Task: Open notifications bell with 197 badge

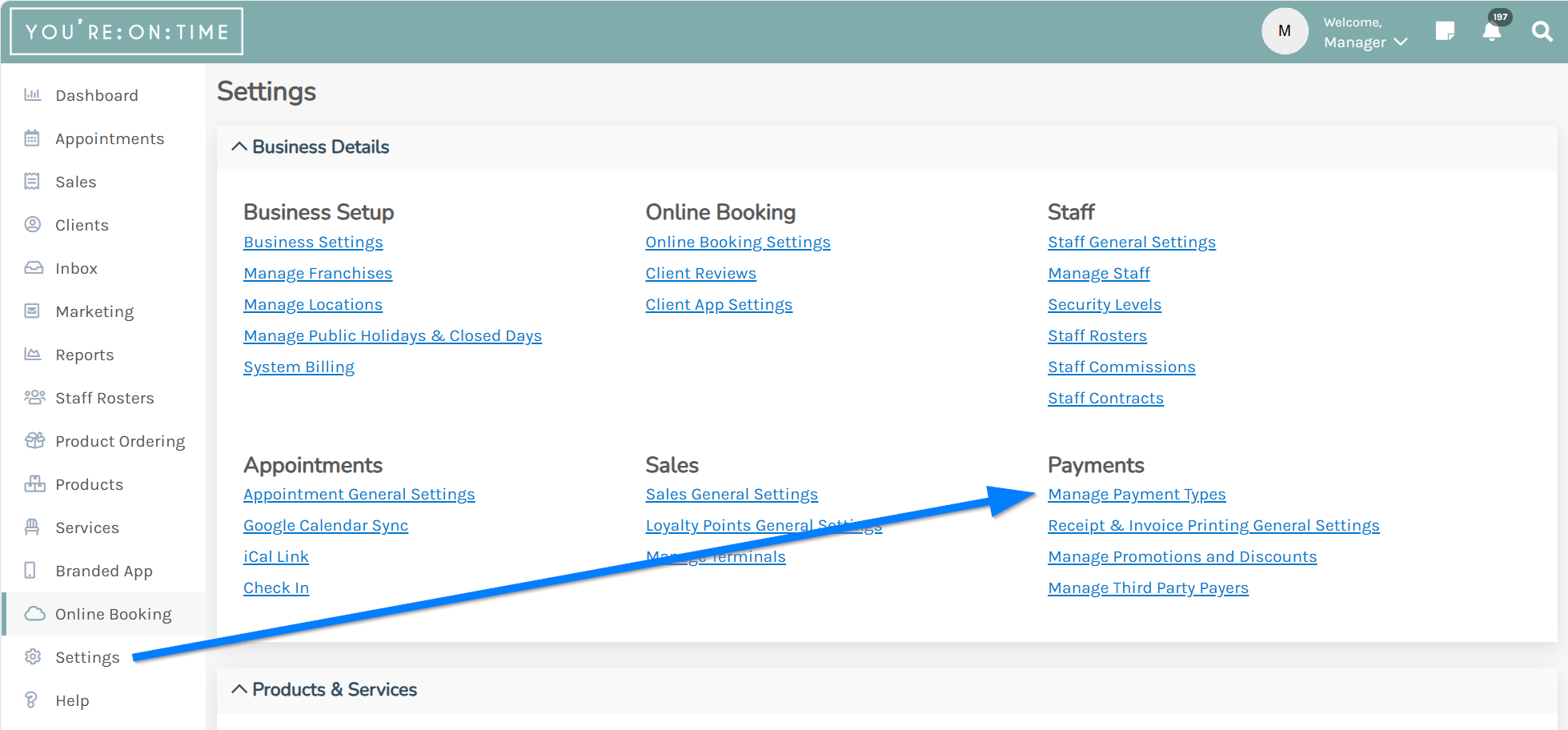Action: (1492, 31)
